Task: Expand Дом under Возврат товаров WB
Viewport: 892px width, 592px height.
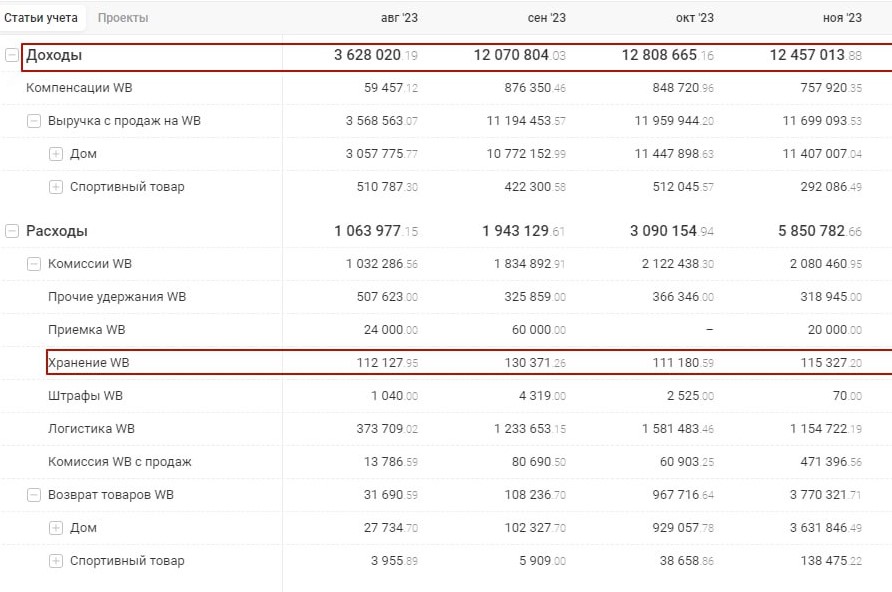Action: coord(56,528)
